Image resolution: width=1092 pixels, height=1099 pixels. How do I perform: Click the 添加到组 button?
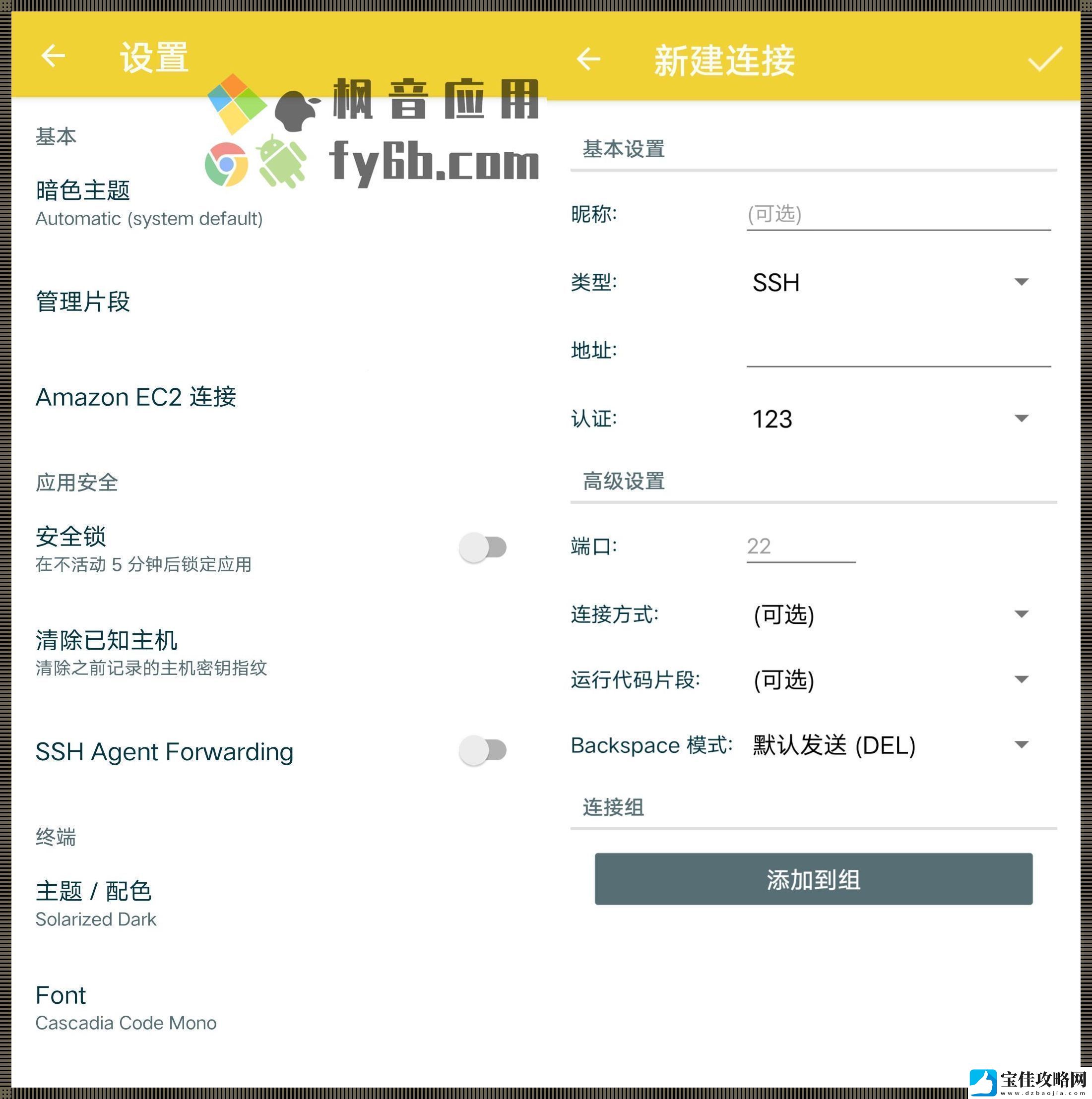click(813, 878)
